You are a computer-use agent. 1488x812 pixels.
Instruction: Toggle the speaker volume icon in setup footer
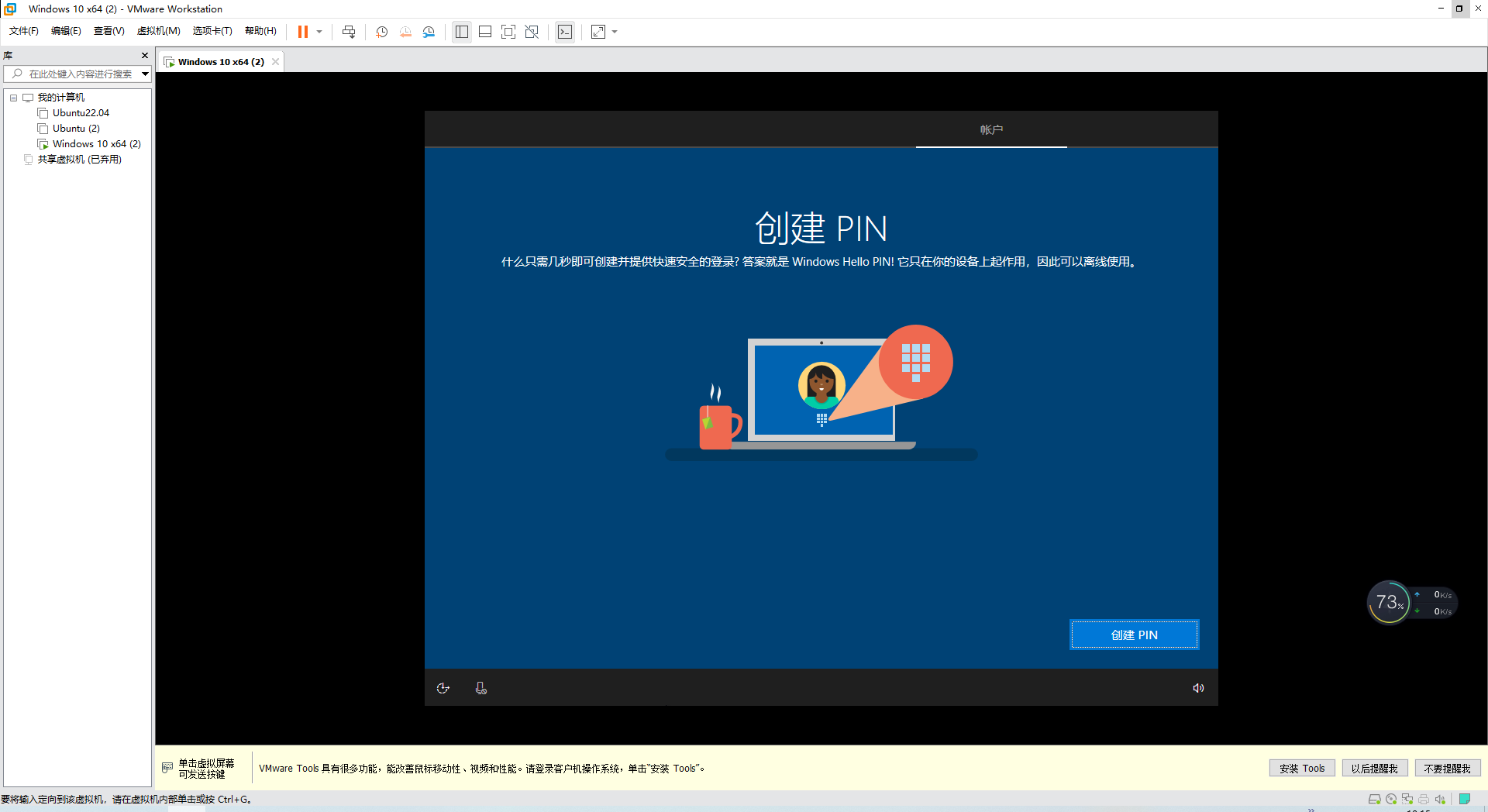[1198, 688]
